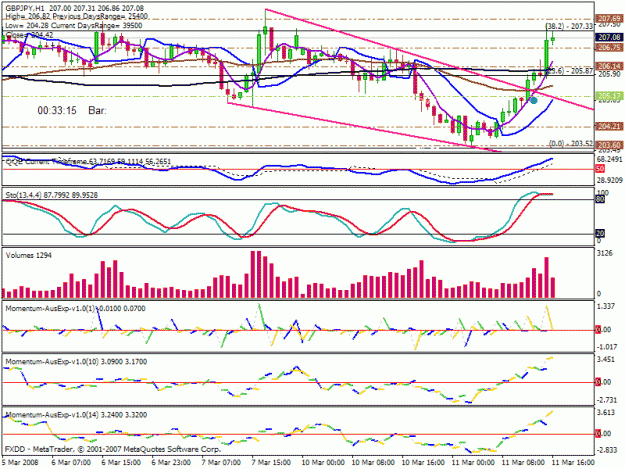
Task: Click the blue dot marker on price chart
Action: click(x=533, y=100)
